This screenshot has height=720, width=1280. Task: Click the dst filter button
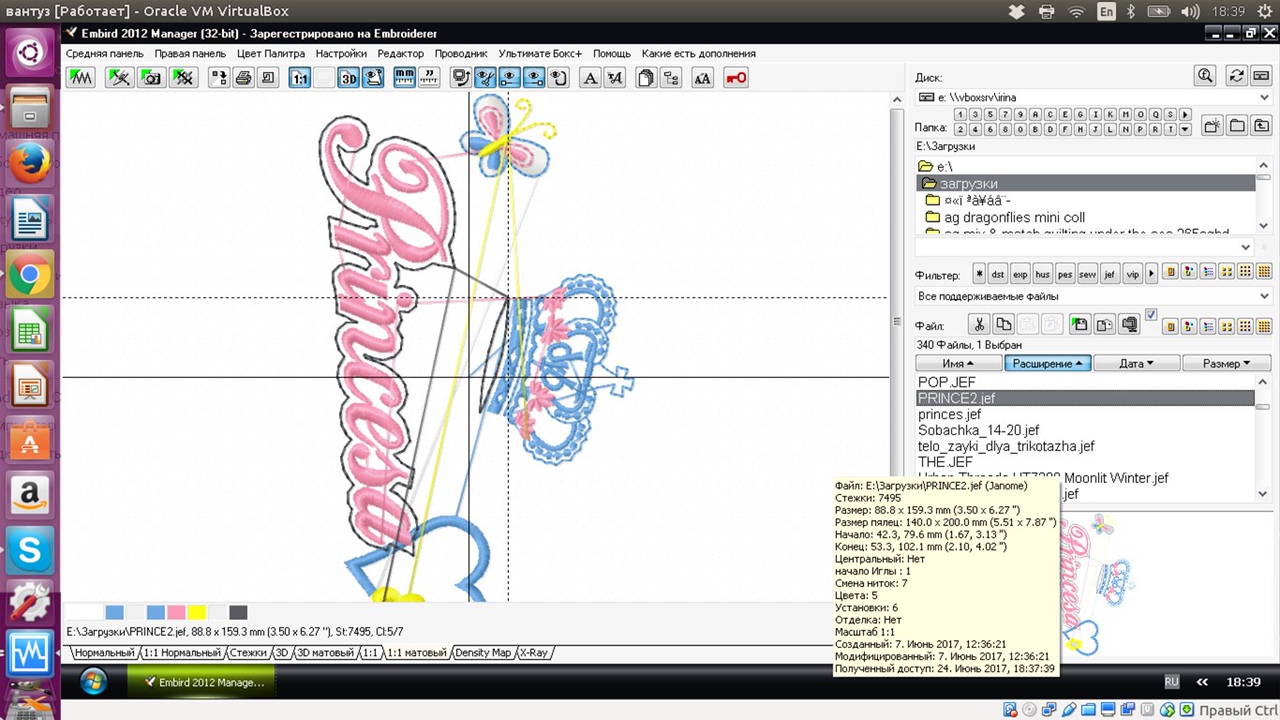click(x=998, y=274)
